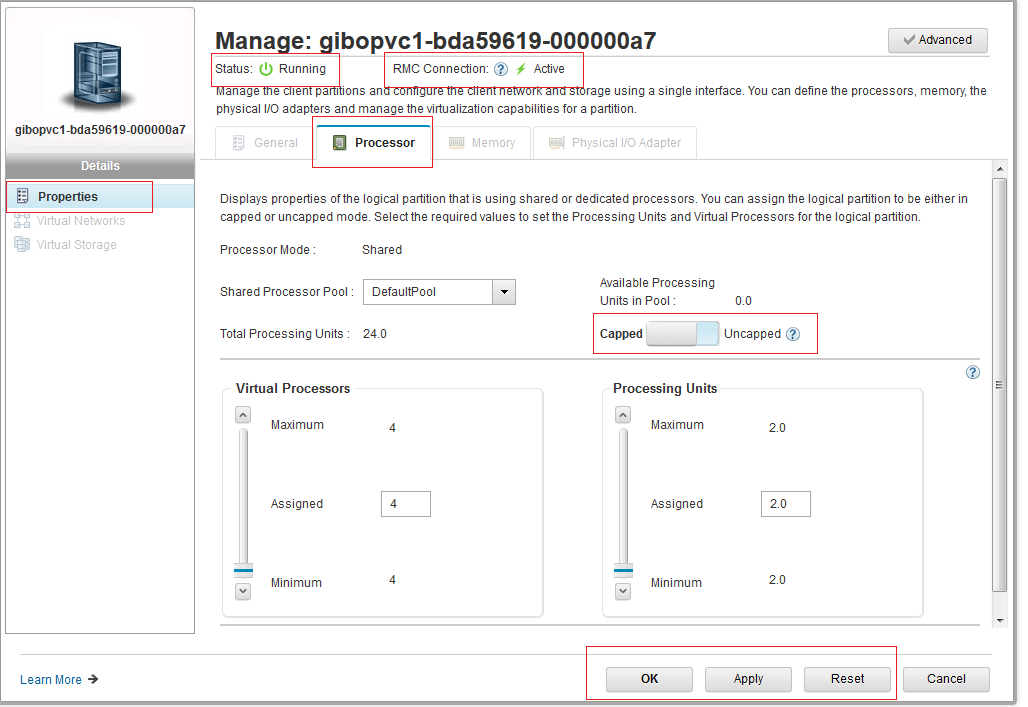Click the Shared processor mode value
1028x707 pixels.
pyautogui.click(x=382, y=250)
